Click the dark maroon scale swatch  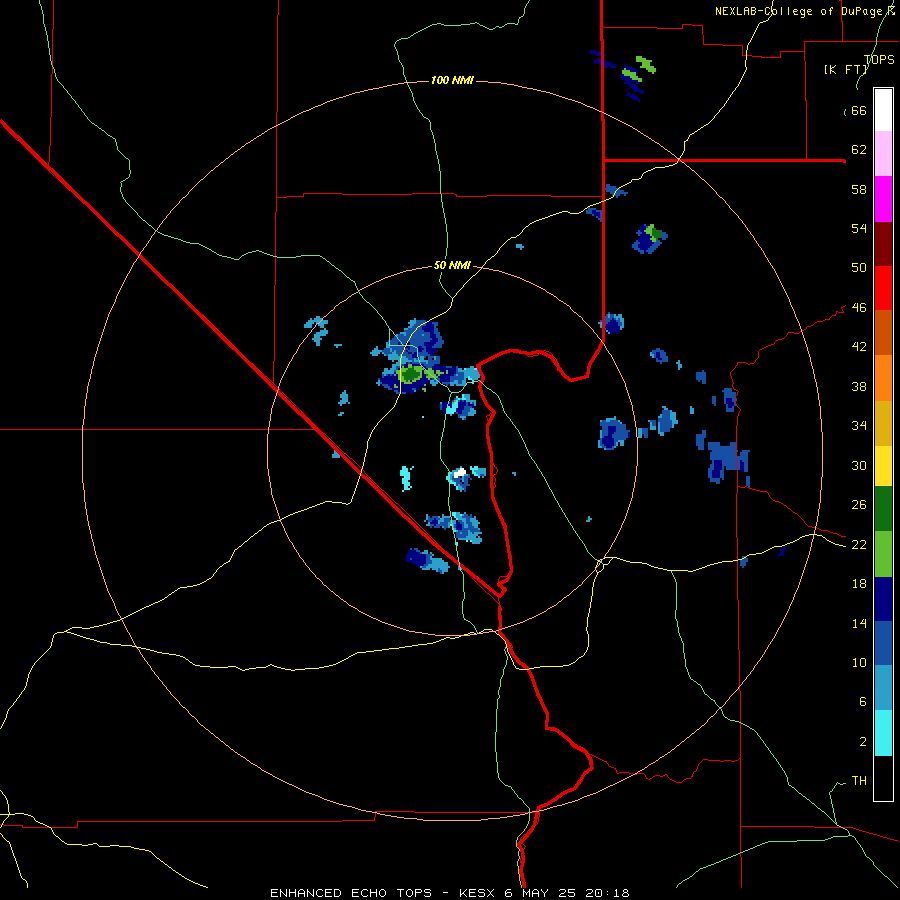coord(883,244)
